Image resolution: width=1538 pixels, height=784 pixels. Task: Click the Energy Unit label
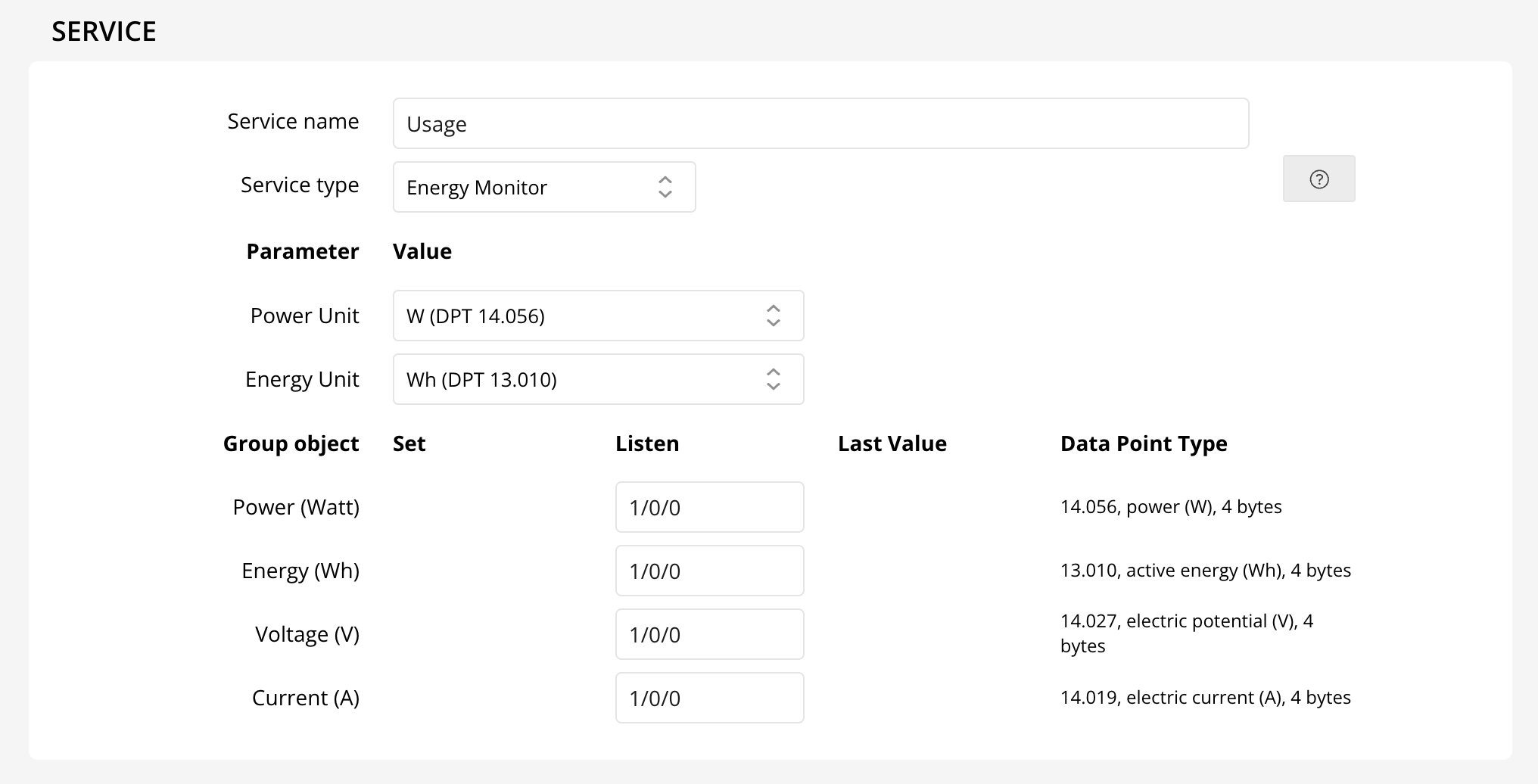tap(301, 379)
